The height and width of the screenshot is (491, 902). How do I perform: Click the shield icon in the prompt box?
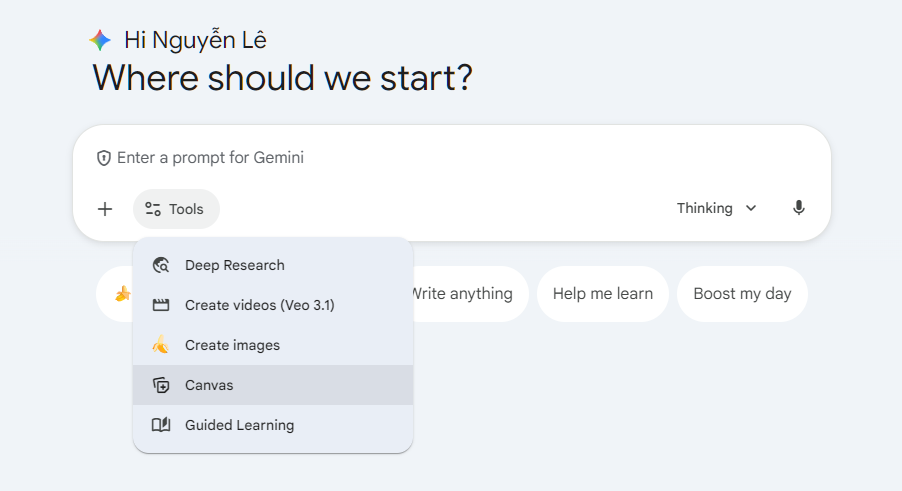(103, 158)
